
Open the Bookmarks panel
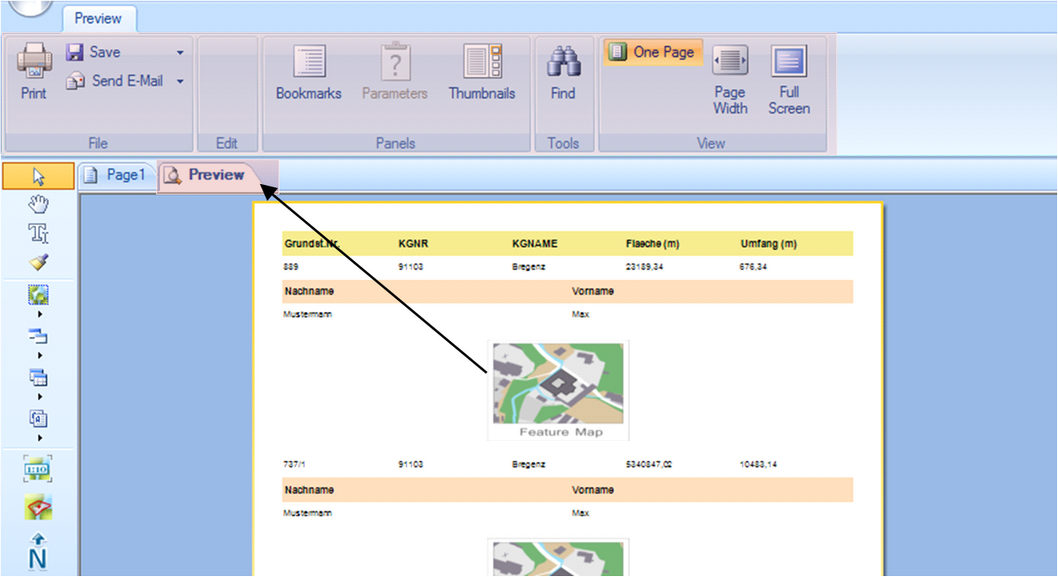point(308,73)
